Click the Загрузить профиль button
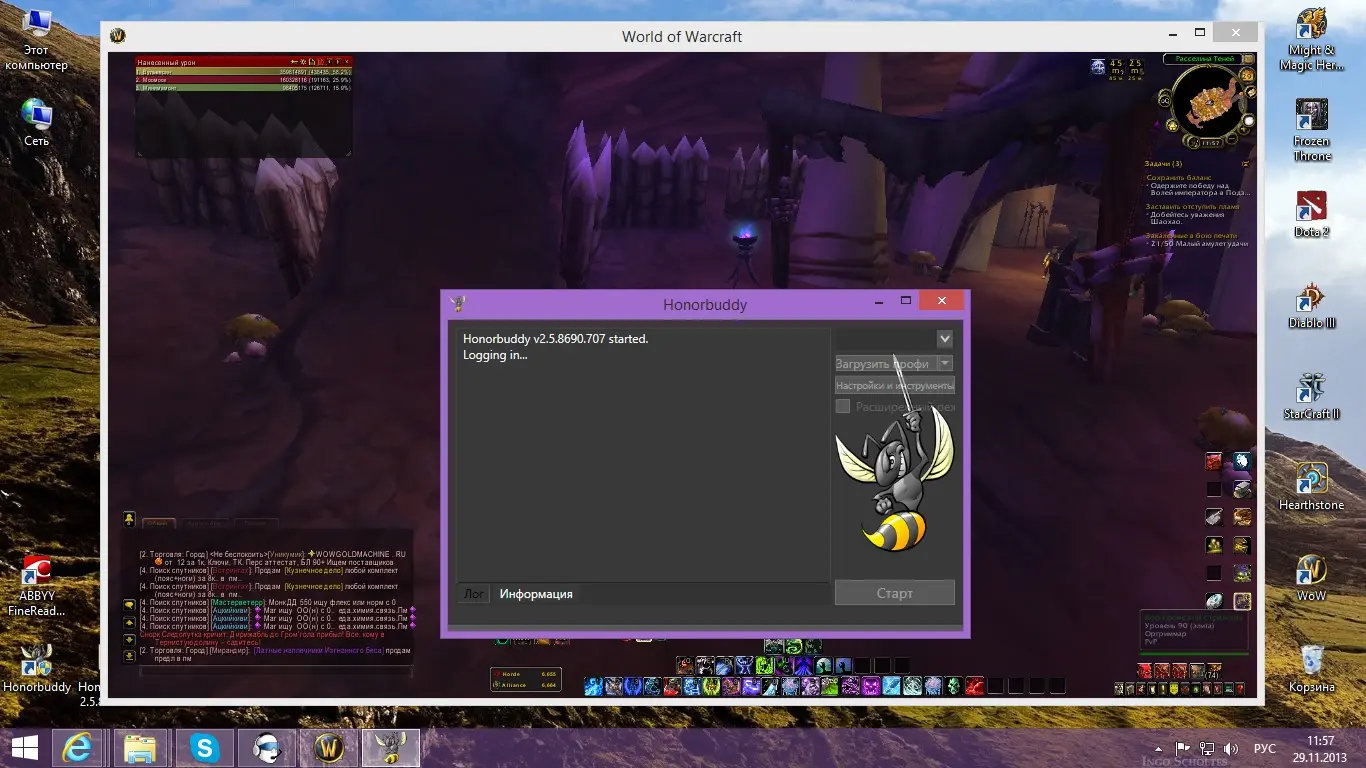The width and height of the screenshot is (1366, 768). (x=886, y=364)
